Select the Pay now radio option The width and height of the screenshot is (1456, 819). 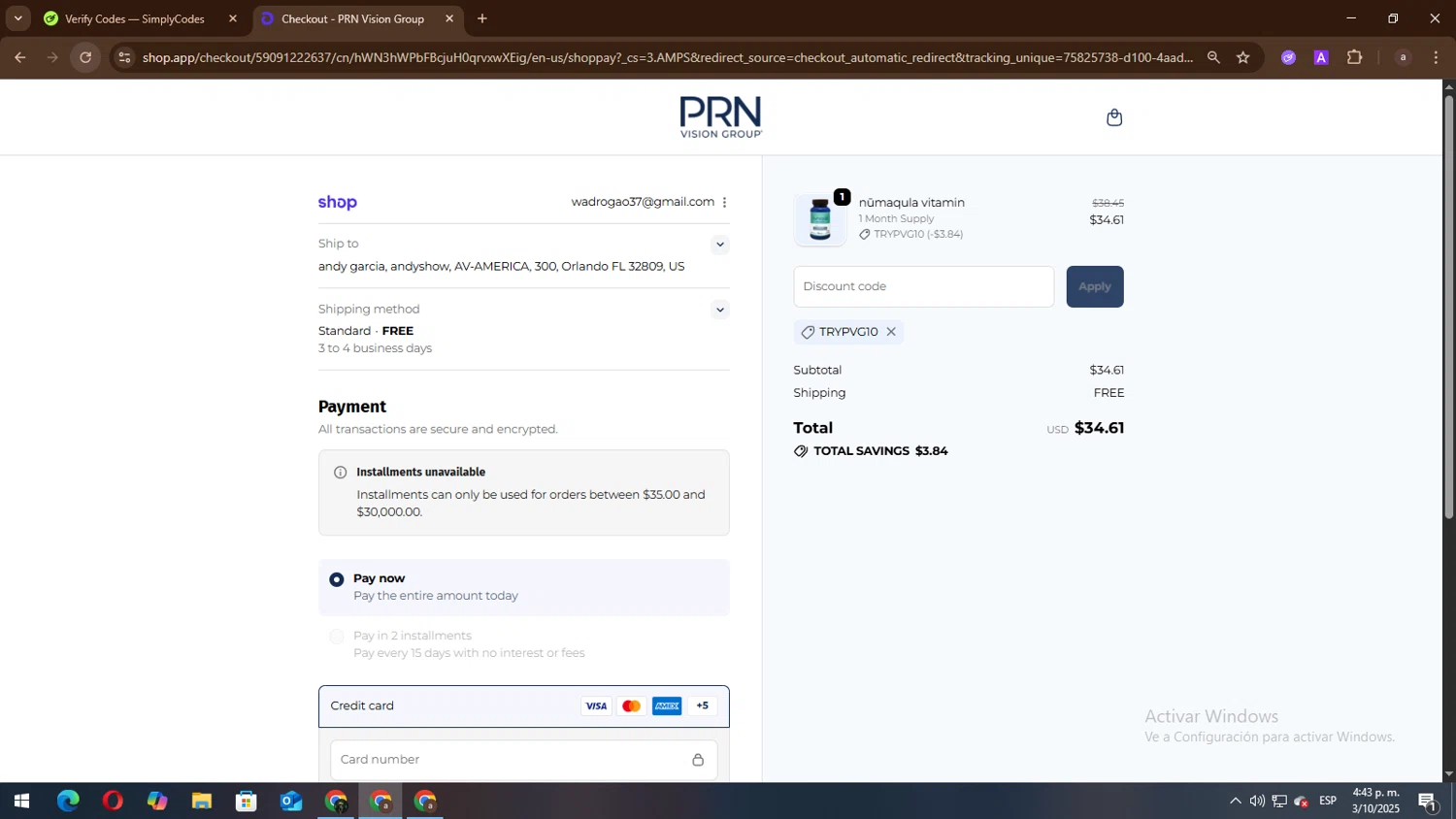(x=337, y=579)
